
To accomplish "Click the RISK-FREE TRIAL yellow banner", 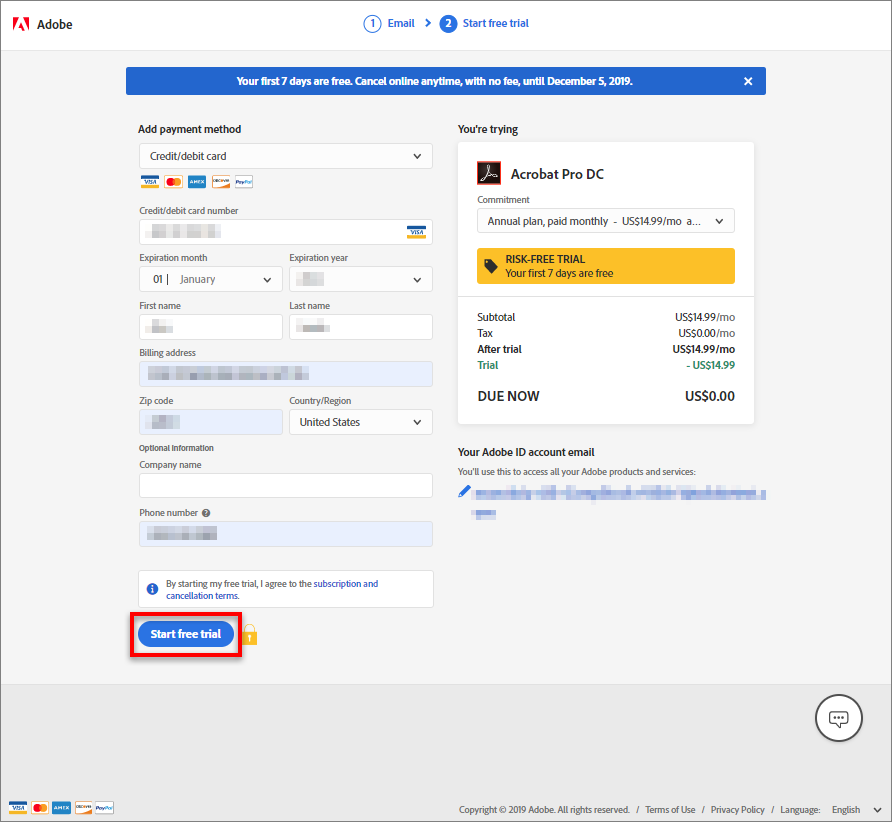I will (x=606, y=266).
